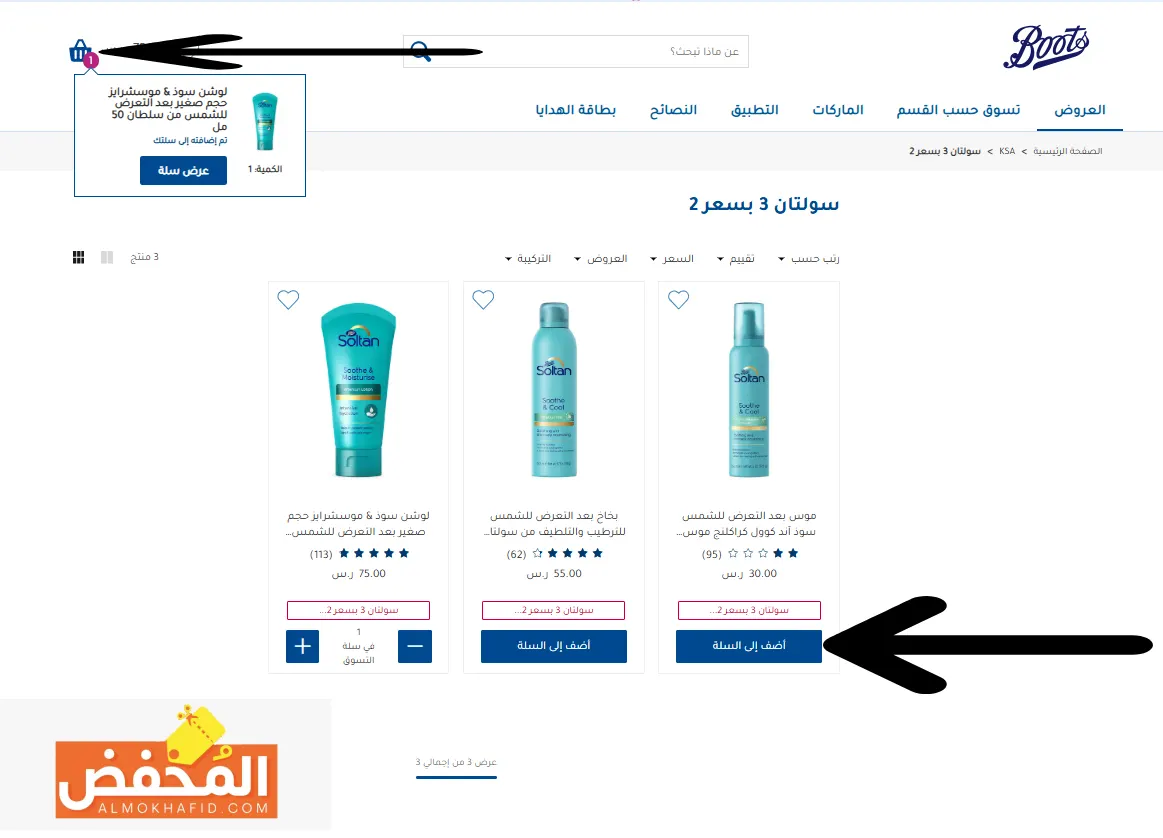Increase lotion quantity with plus button
This screenshot has height=838, width=1163.
[303, 646]
